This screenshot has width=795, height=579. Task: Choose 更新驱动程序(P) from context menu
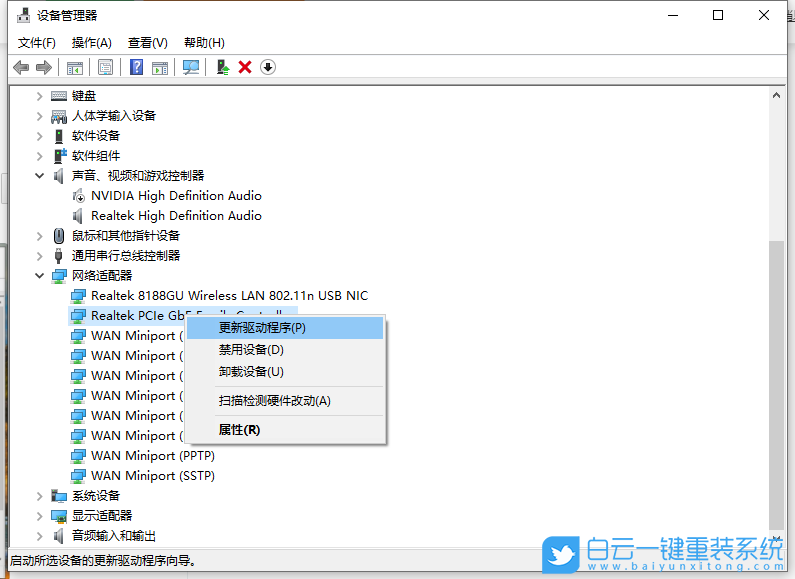[262, 328]
